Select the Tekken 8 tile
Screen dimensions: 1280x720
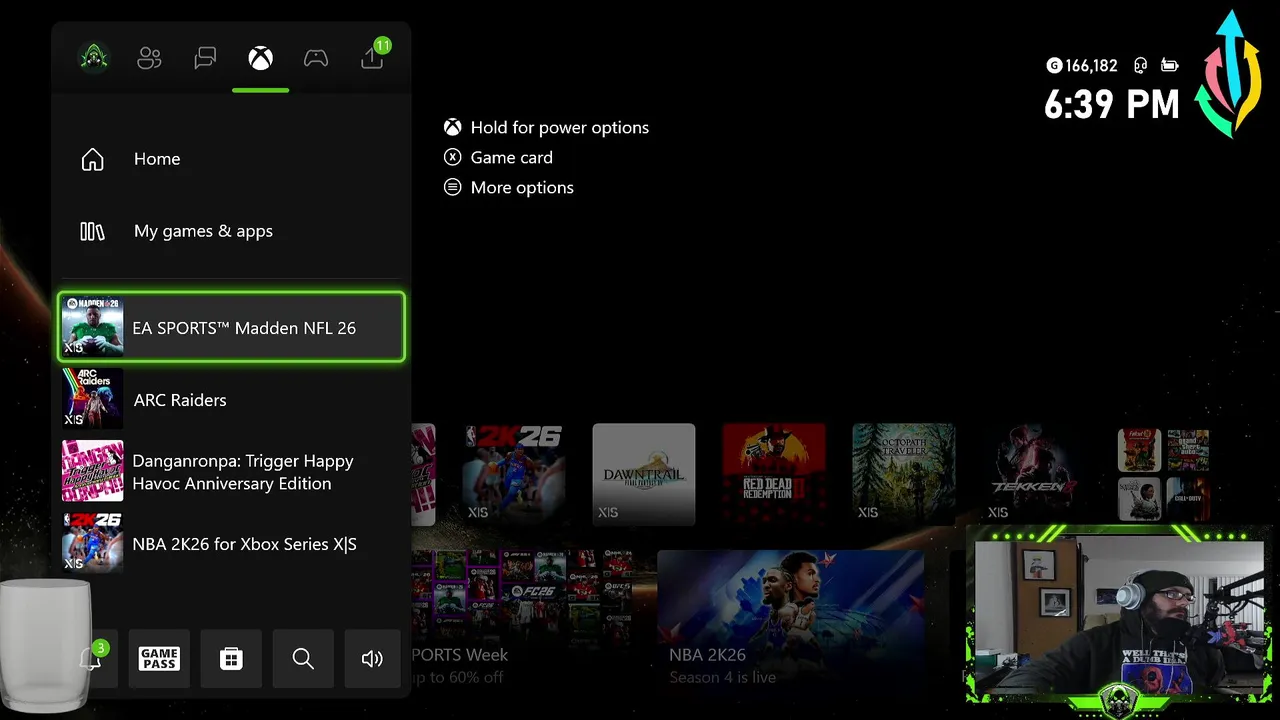[1033, 474]
